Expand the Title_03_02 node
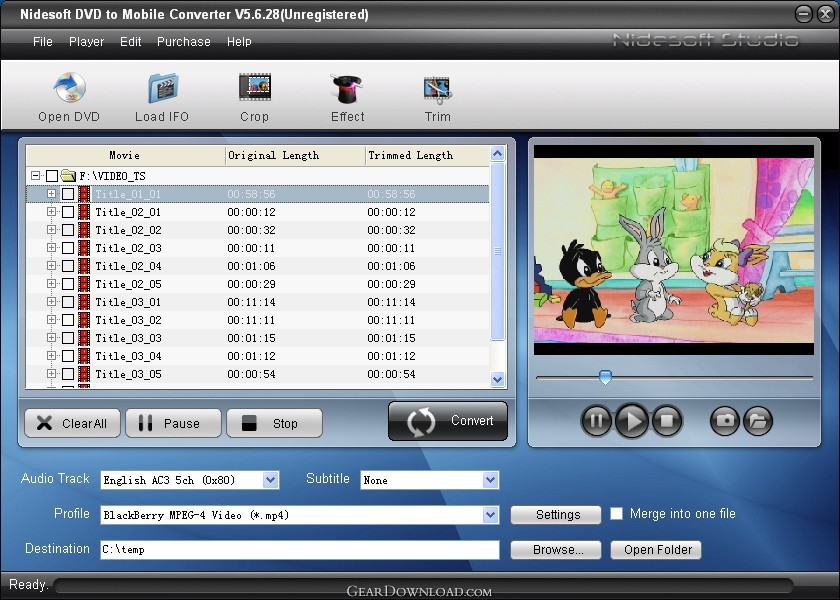Viewport: 840px width, 600px height. (x=51, y=320)
